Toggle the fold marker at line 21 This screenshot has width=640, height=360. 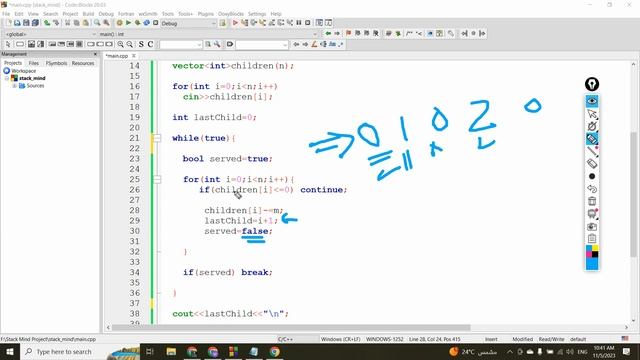coord(157,138)
